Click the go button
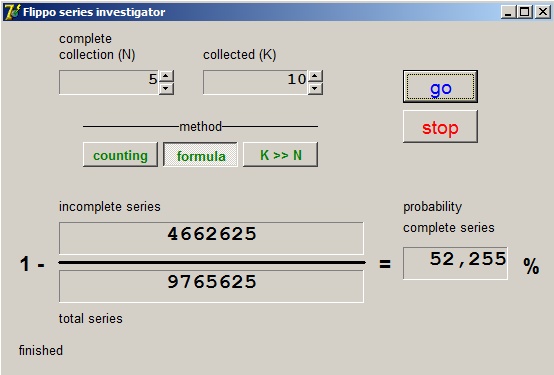Screen dimensions: 554x375 (x=440, y=87)
